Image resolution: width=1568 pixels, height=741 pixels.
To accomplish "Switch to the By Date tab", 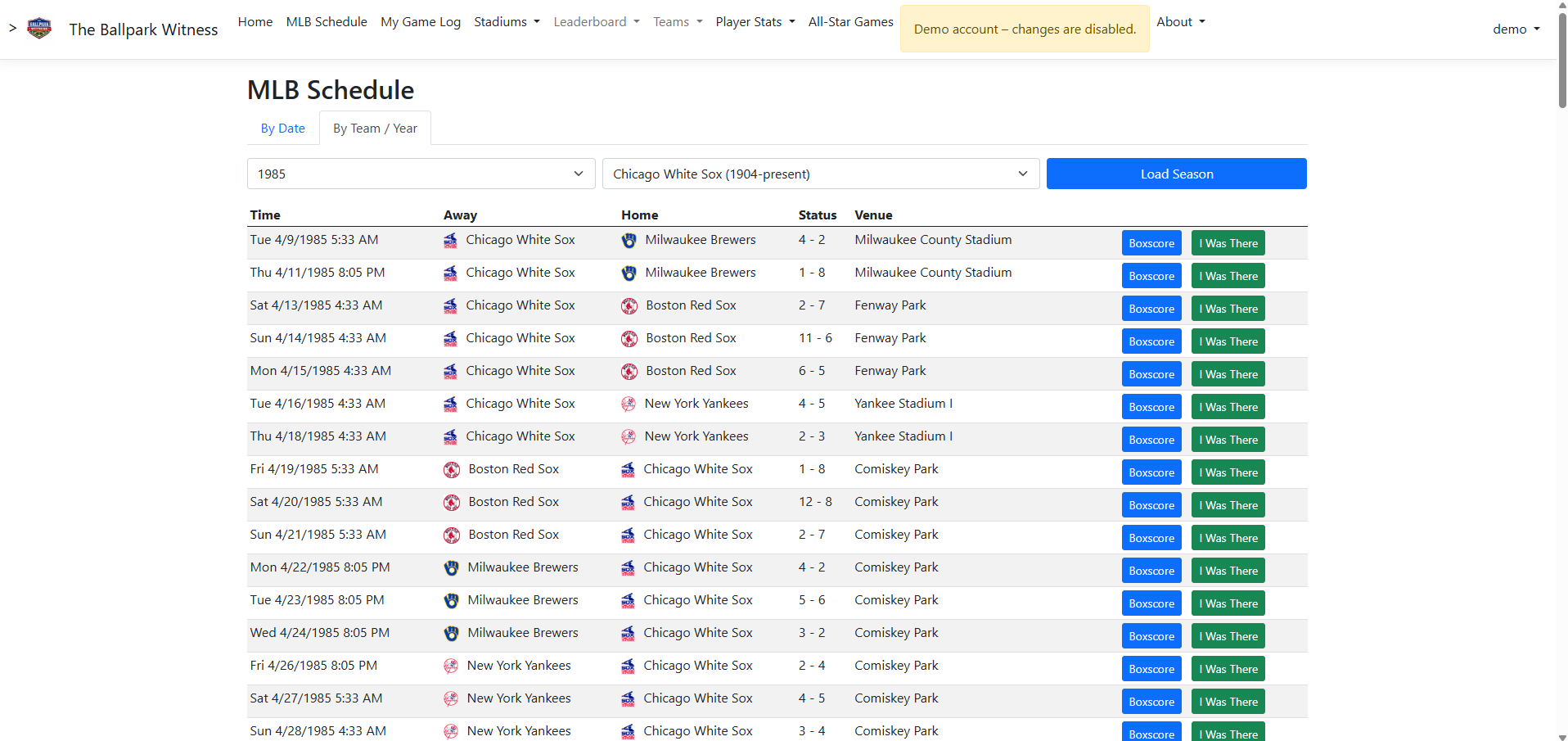I will coord(282,129).
